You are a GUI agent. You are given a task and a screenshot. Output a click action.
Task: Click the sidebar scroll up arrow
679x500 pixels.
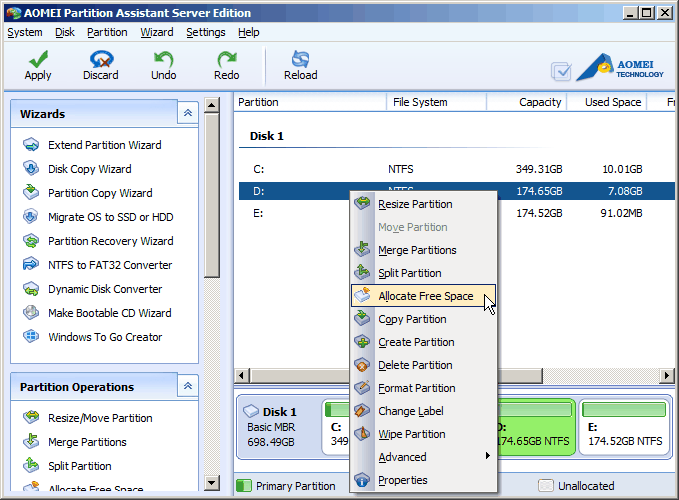[x=211, y=105]
